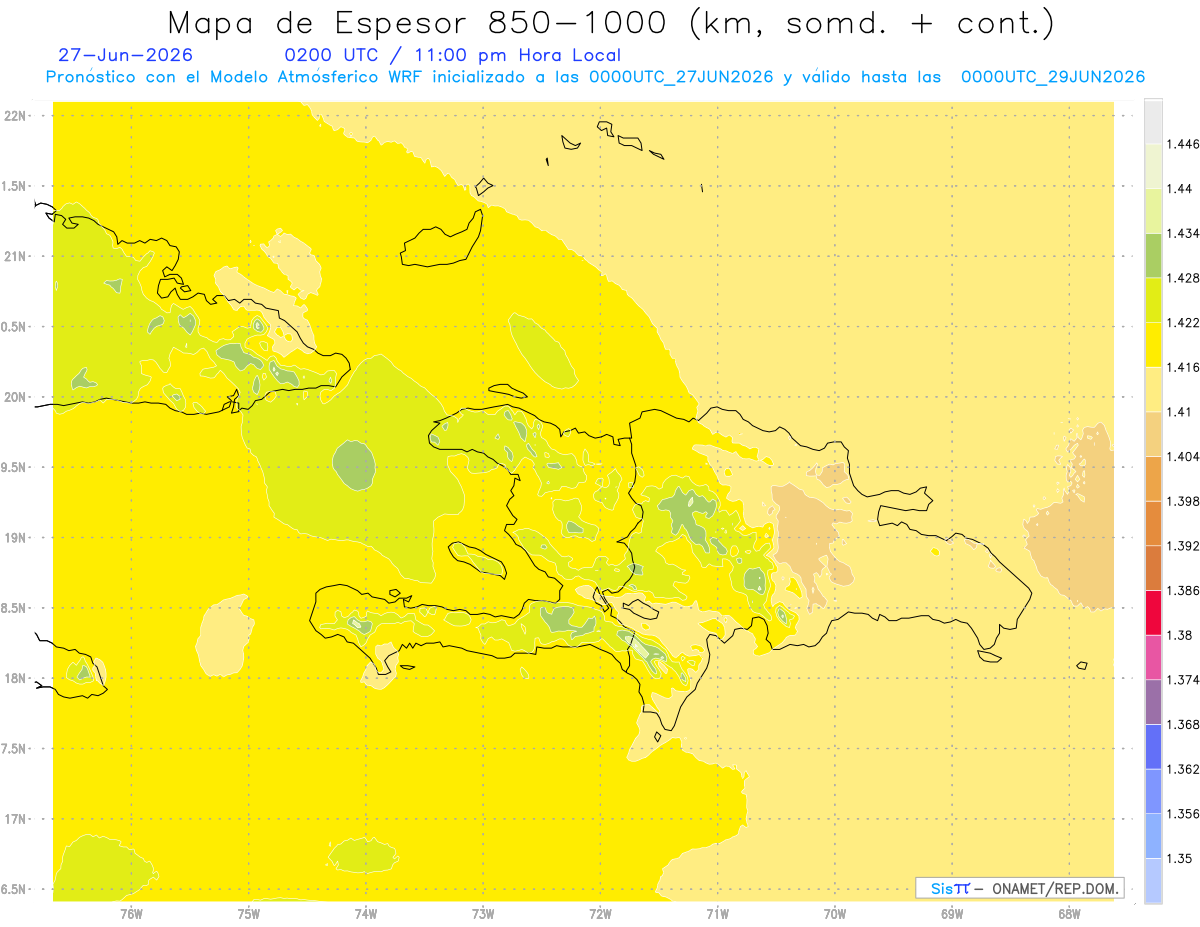Select the legend value 1.392
The image size is (1200, 927).
(1183, 546)
